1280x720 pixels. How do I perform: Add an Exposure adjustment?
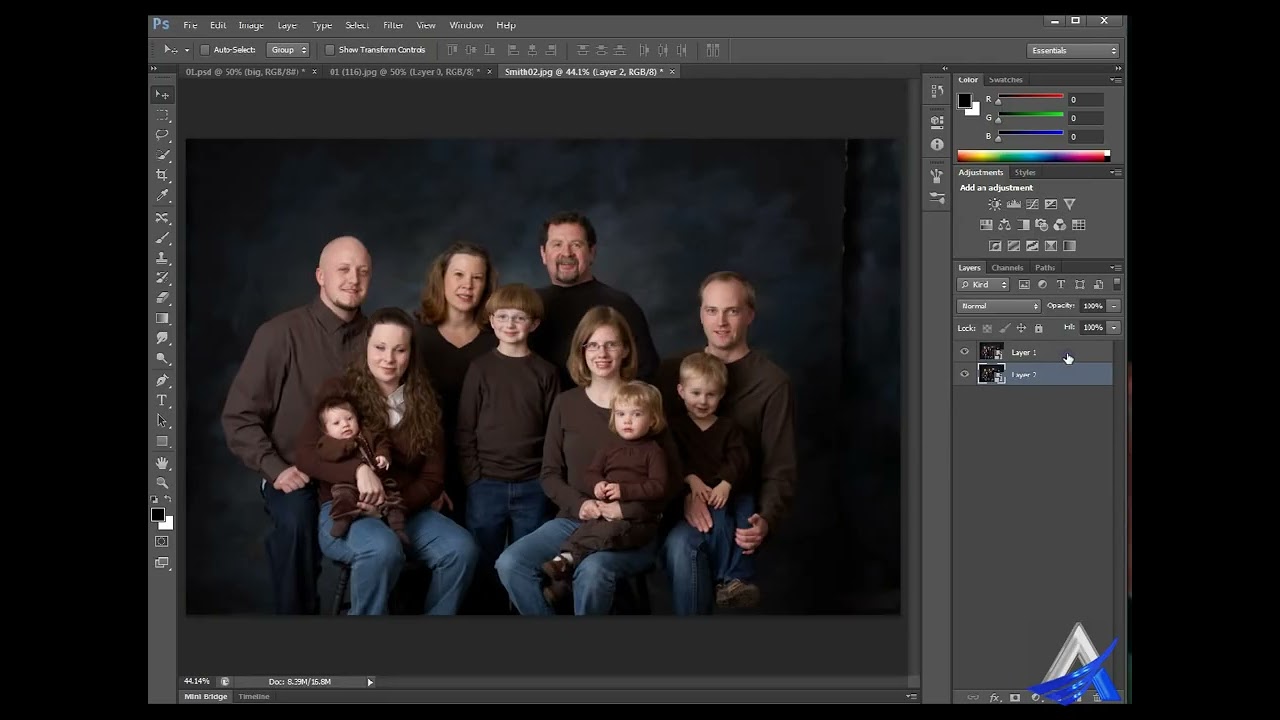point(1050,204)
